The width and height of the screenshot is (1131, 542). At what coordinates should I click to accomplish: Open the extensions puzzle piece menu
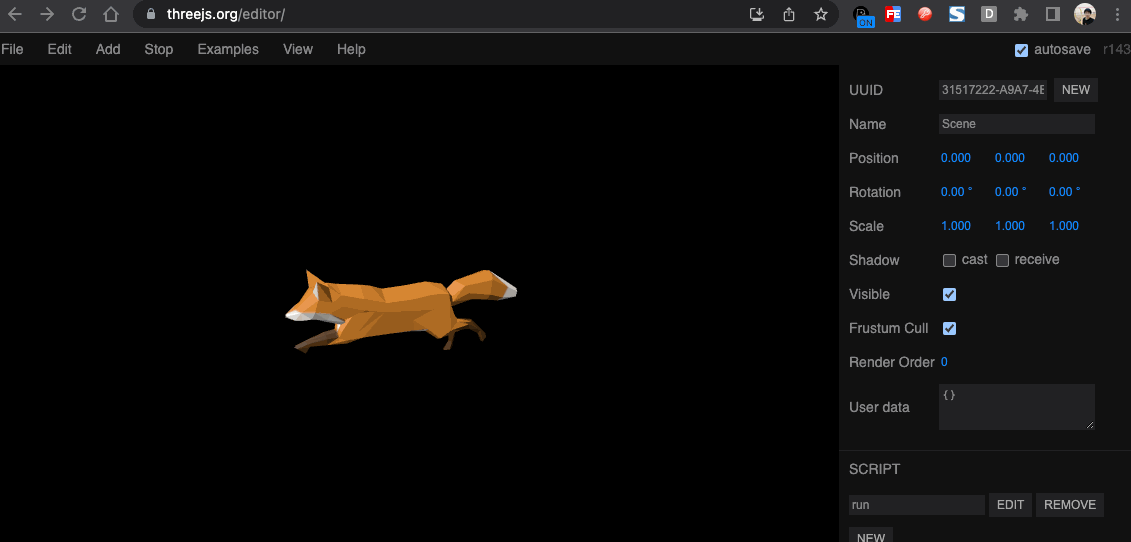pos(1021,14)
